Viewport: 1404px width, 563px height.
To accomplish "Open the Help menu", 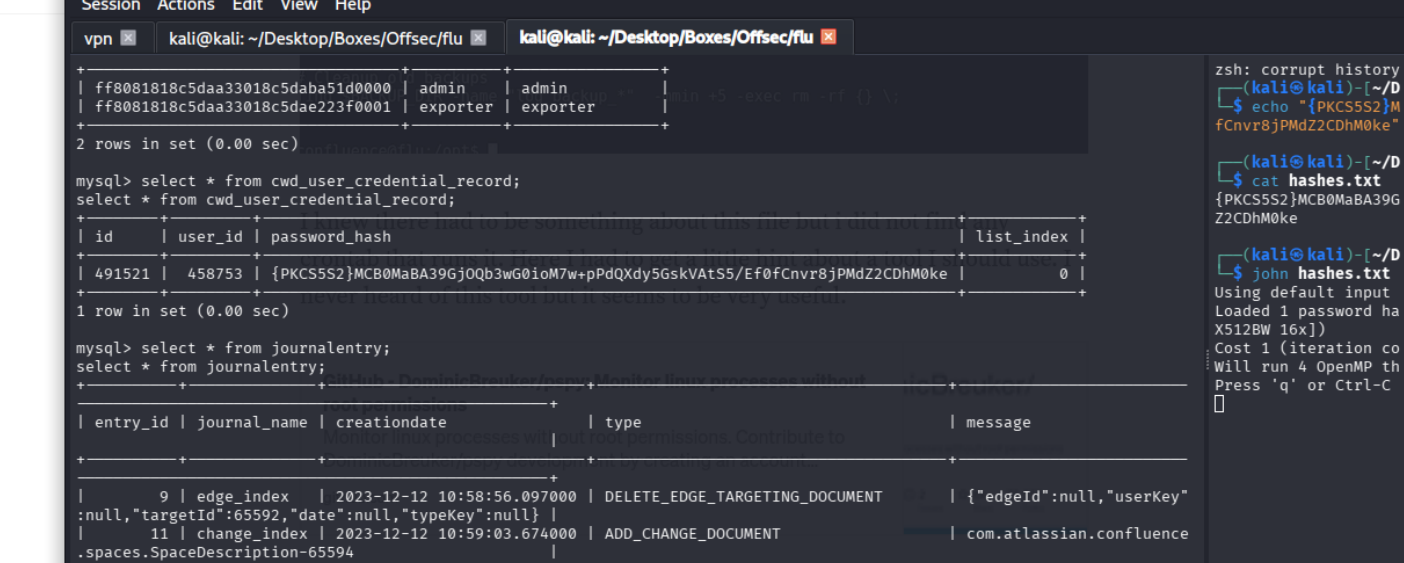I will [x=352, y=6].
